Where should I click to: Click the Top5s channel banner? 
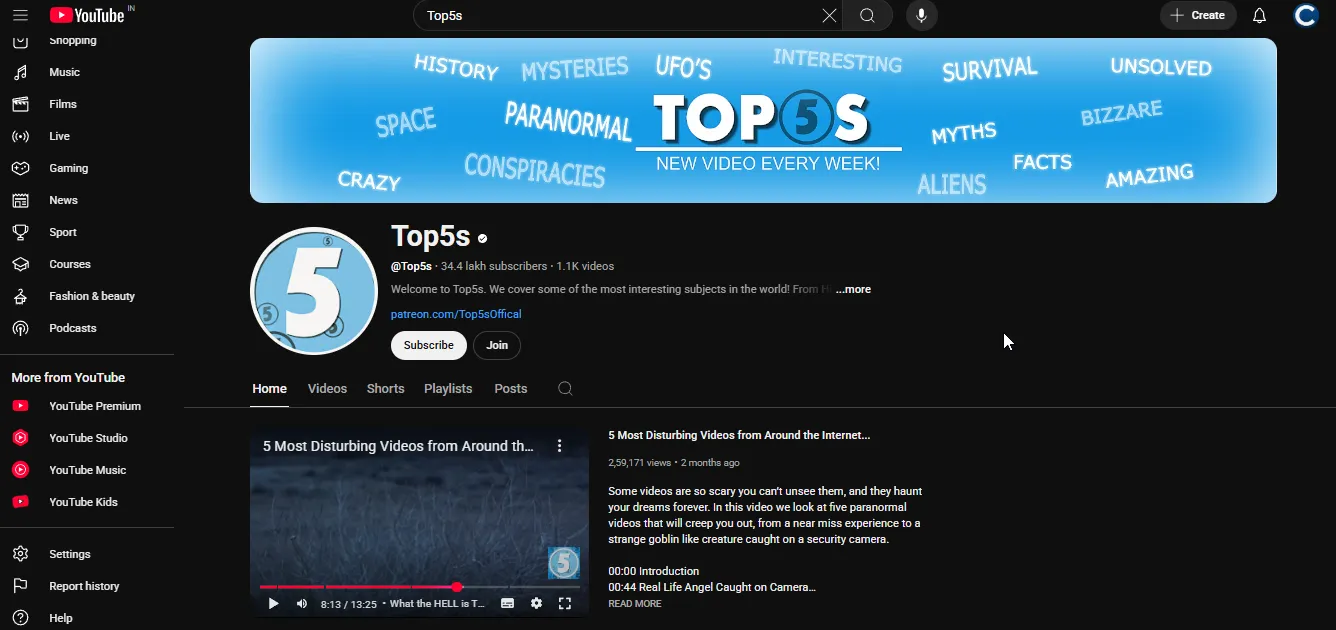pyautogui.click(x=763, y=120)
